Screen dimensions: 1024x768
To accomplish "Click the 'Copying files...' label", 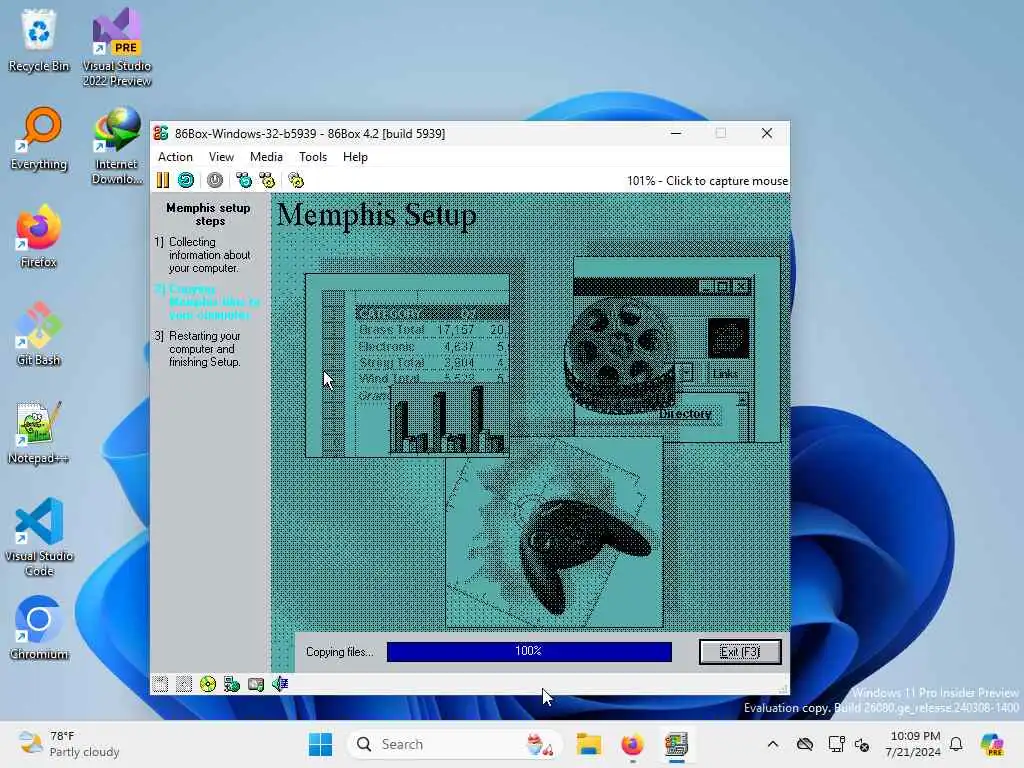I will pos(340,652).
